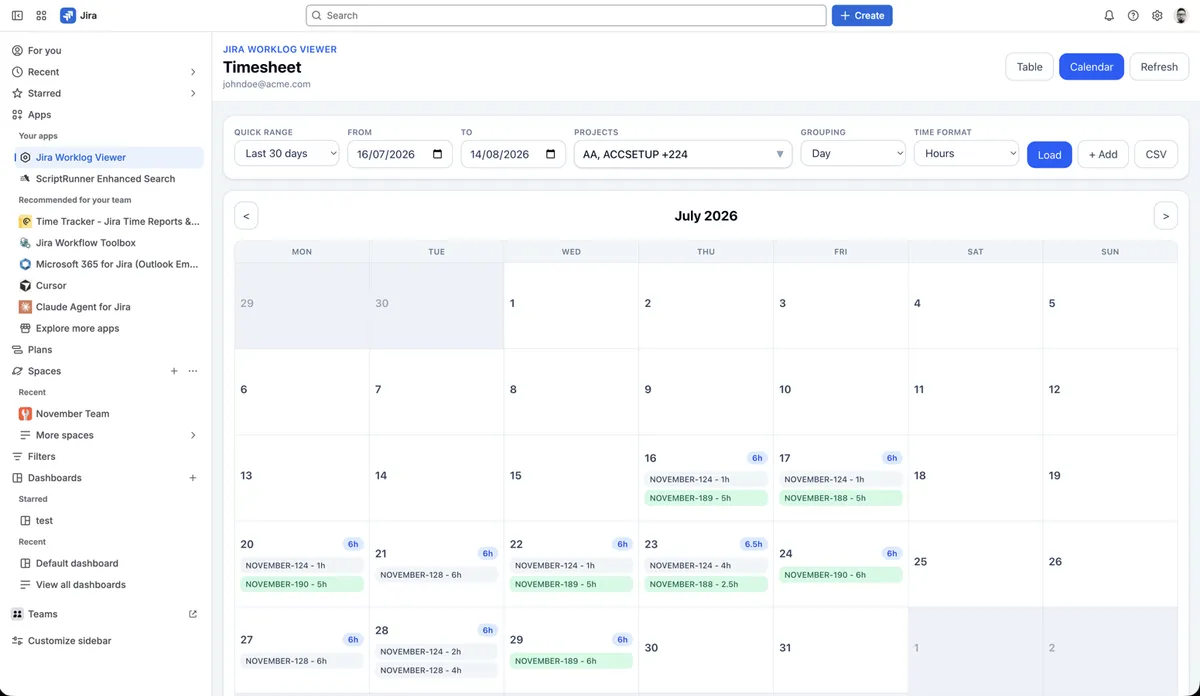Click the Explore more apps icon
The image size is (1200, 696).
pos(25,328)
